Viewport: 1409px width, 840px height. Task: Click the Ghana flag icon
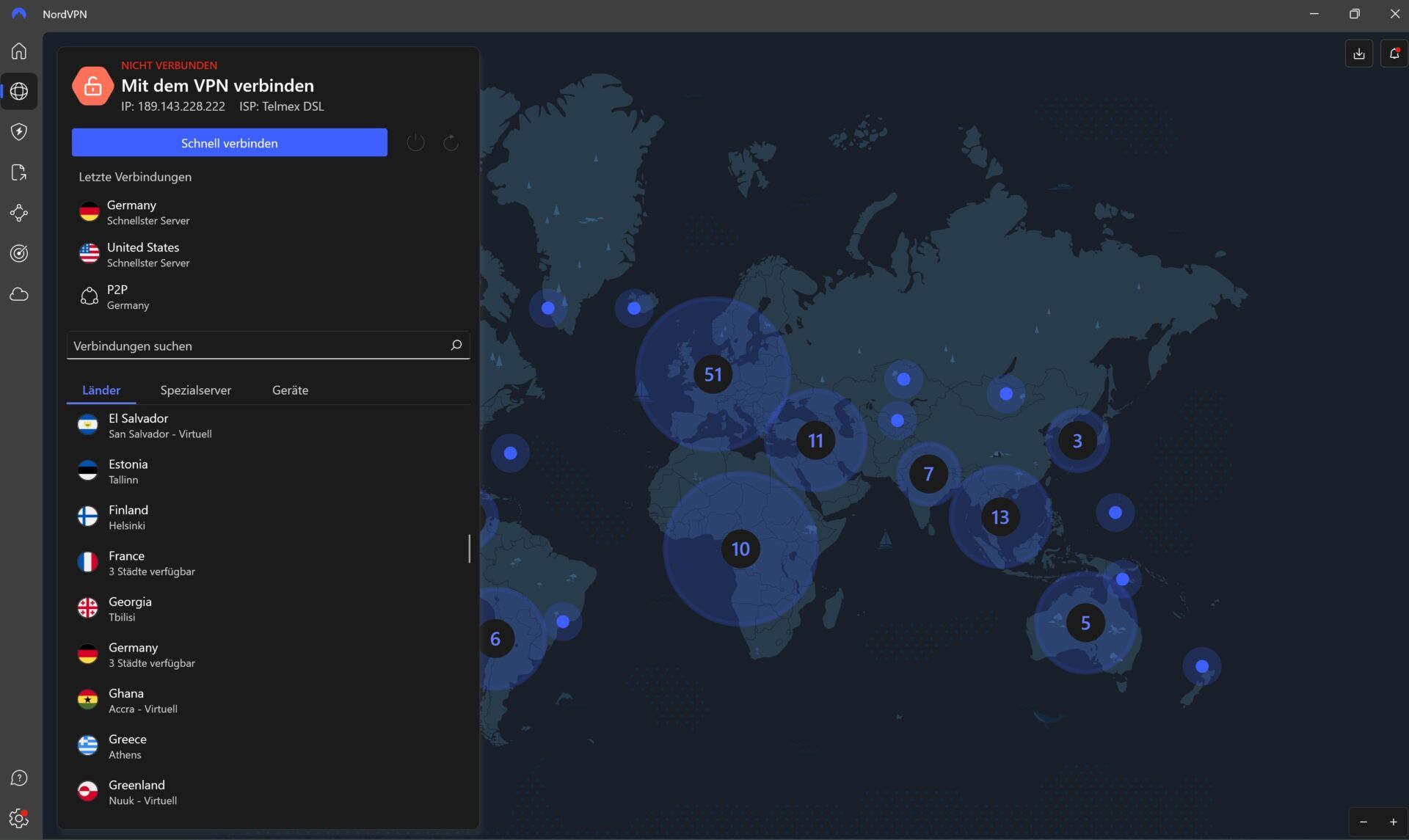point(87,700)
